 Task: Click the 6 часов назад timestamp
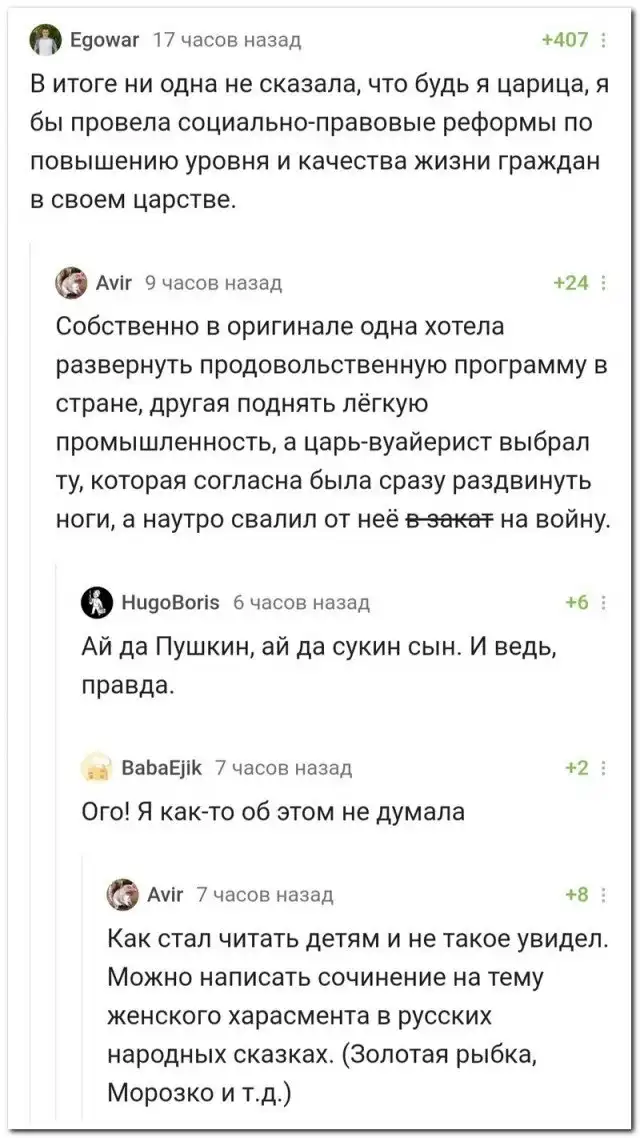coord(301,603)
